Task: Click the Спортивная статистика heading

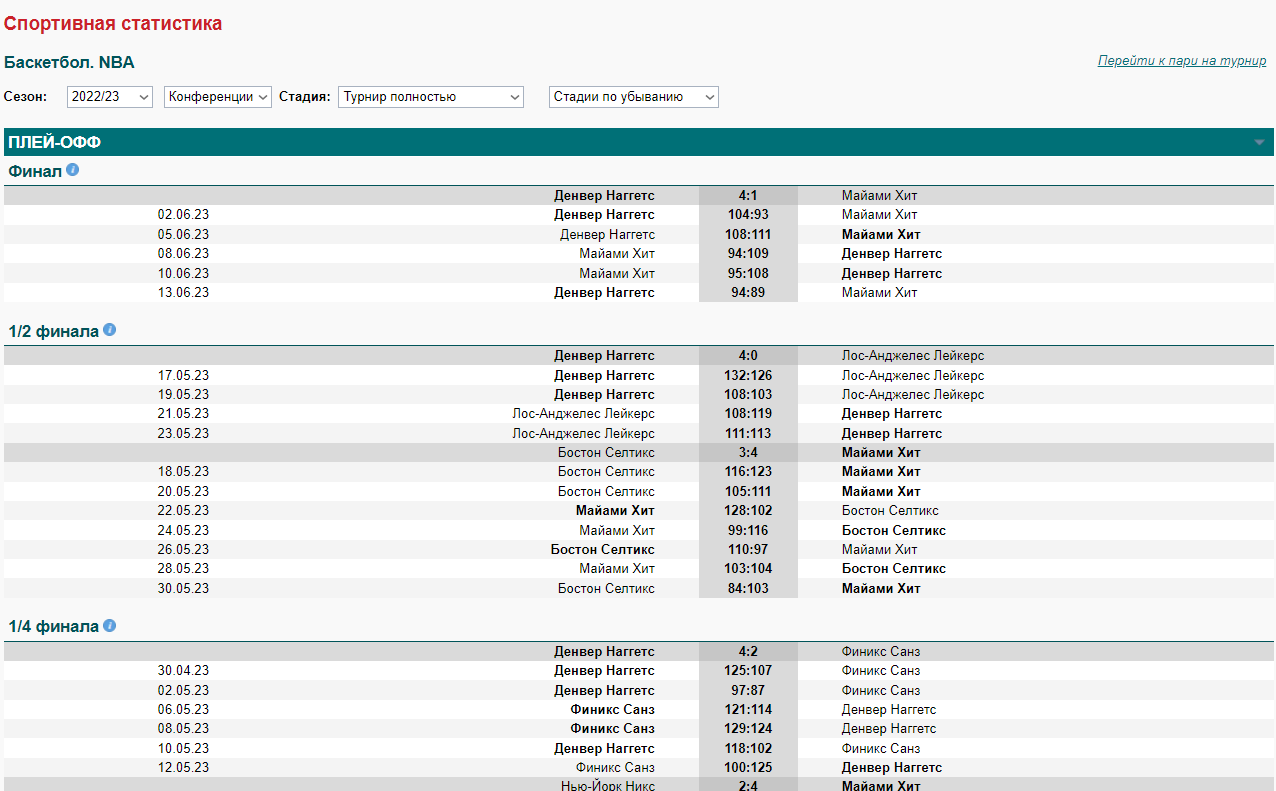Action: pos(113,23)
